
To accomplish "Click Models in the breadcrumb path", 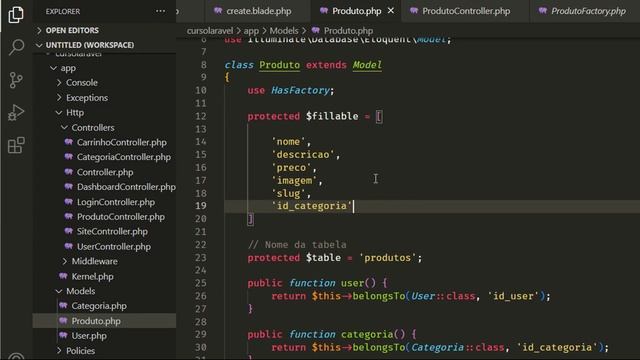I will pyautogui.click(x=284, y=31).
